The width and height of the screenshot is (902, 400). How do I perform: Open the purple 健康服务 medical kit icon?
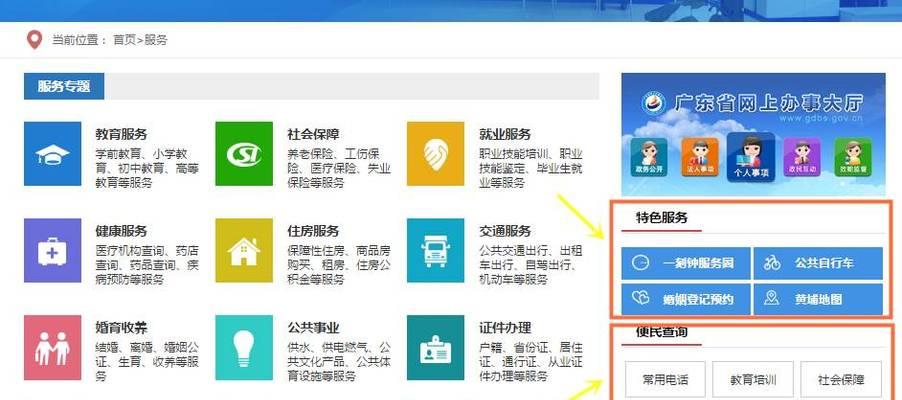pyautogui.click(x=52, y=250)
